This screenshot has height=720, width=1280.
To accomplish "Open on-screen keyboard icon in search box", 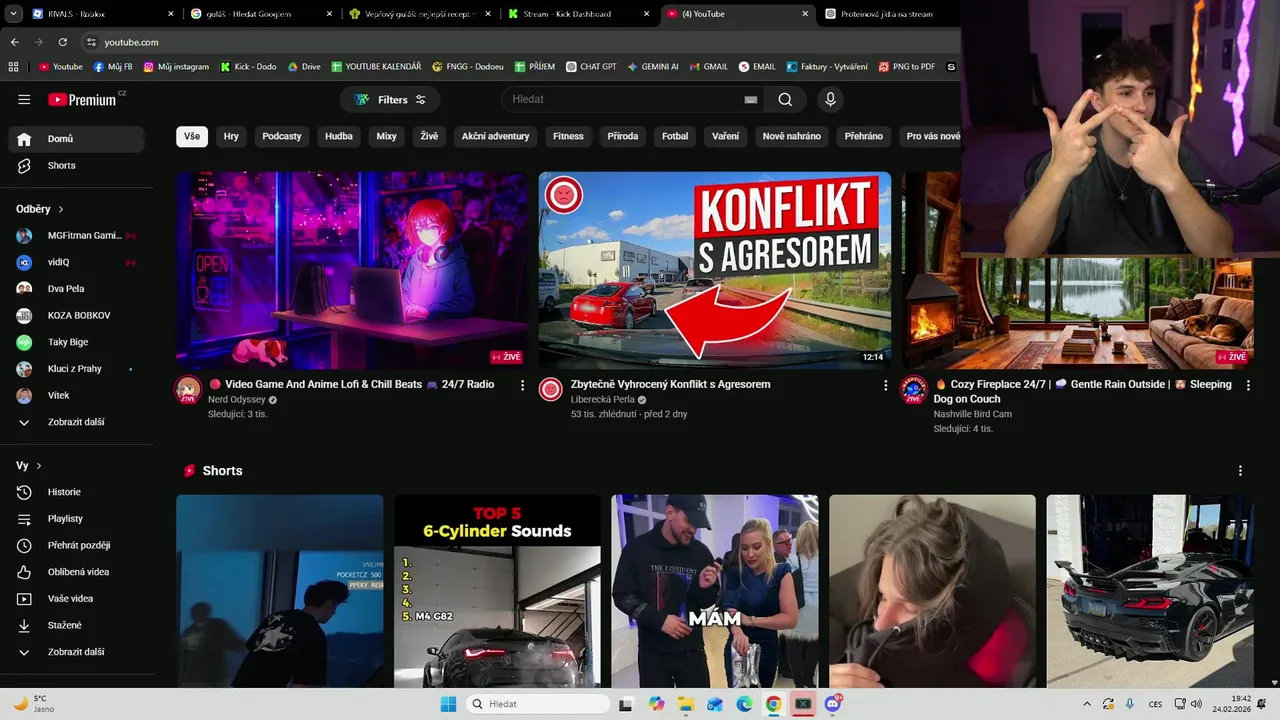I will 751,100.
